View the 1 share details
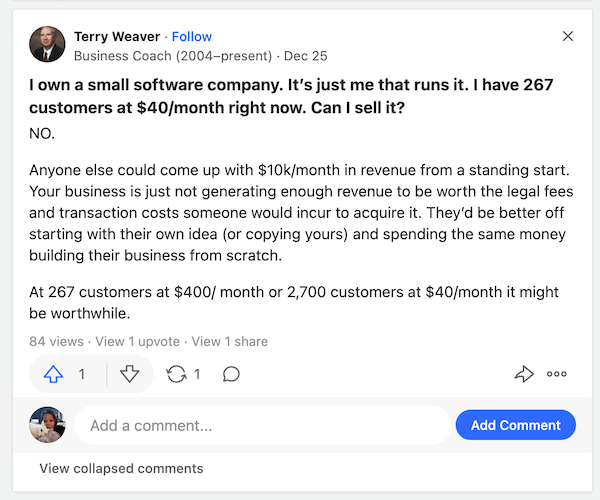Image resolution: width=600 pixels, height=500 pixels. pos(229,341)
